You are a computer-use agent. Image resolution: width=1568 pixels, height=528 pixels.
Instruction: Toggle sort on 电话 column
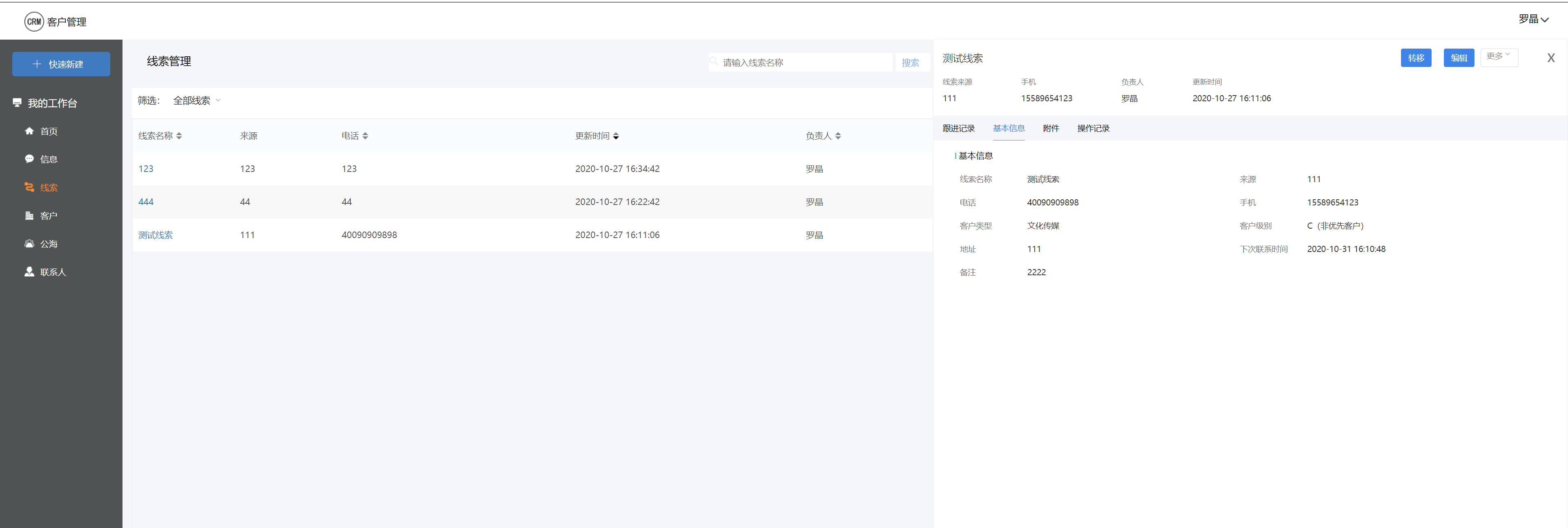pyautogui.click(x=365, y=136)
